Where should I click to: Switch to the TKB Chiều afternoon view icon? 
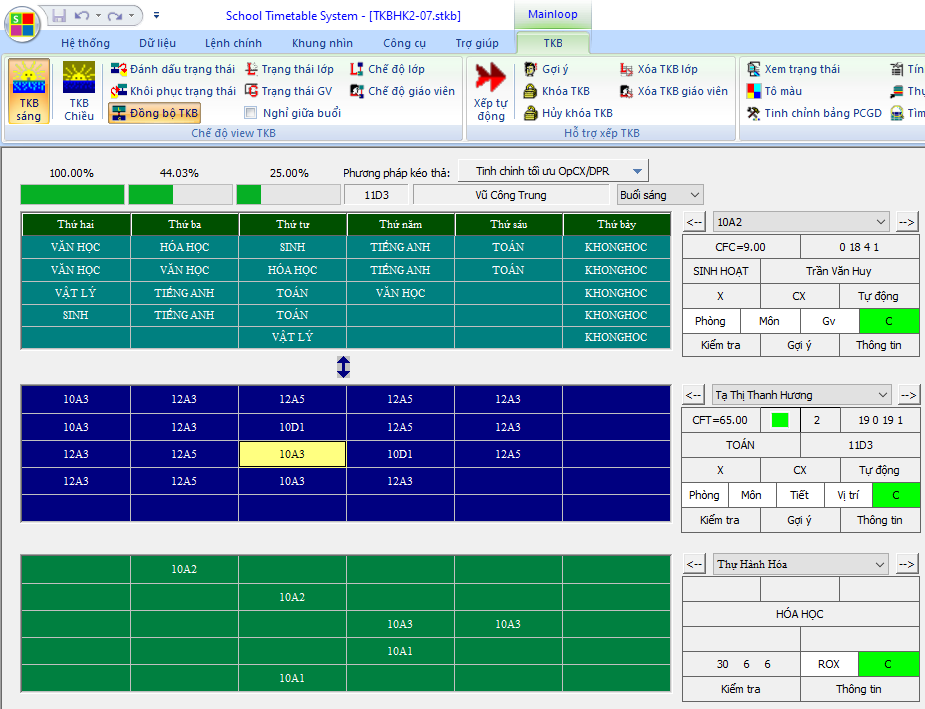tap(79, 78)
